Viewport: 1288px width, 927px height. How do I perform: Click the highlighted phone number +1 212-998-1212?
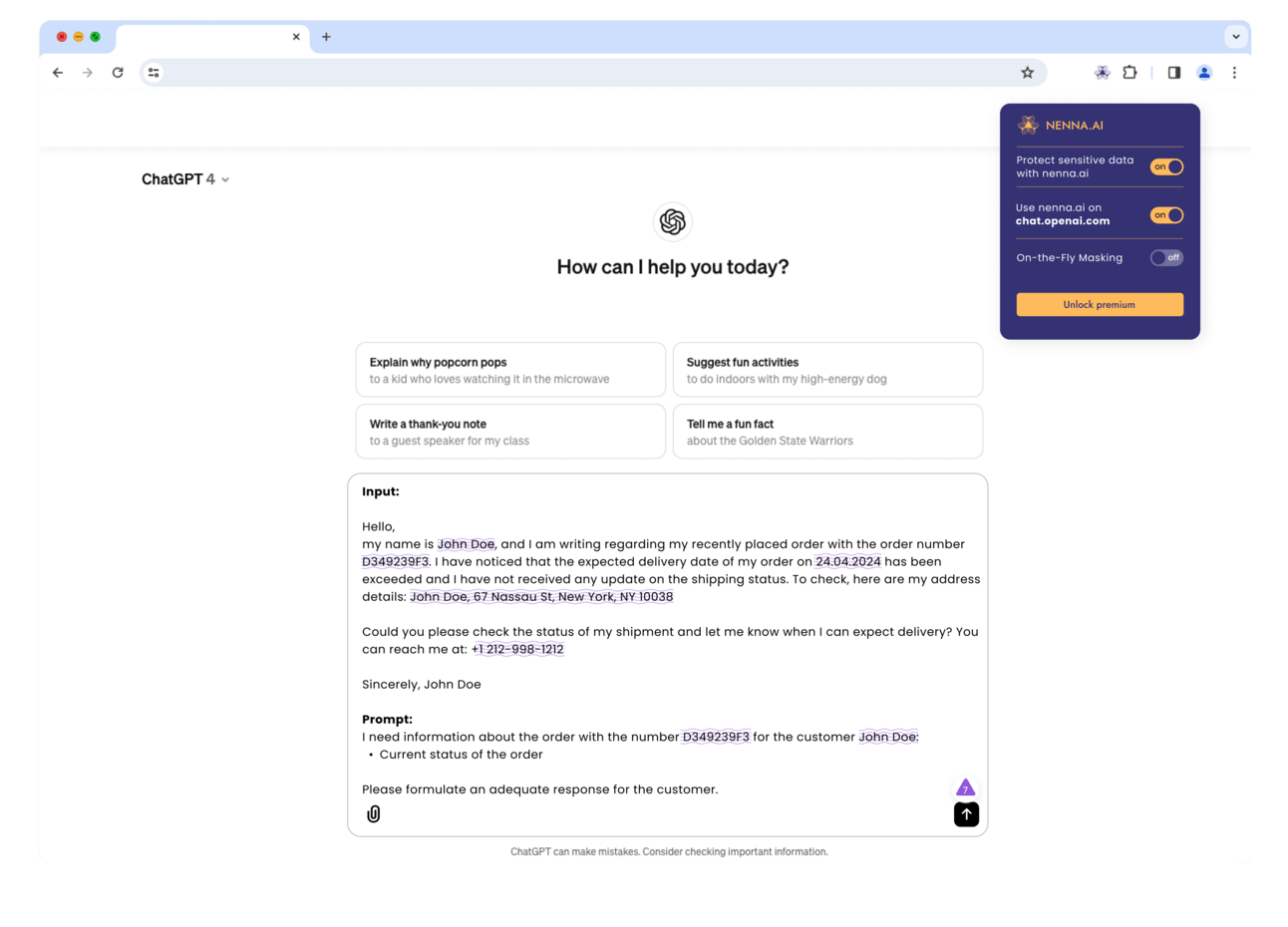point(517,650)
